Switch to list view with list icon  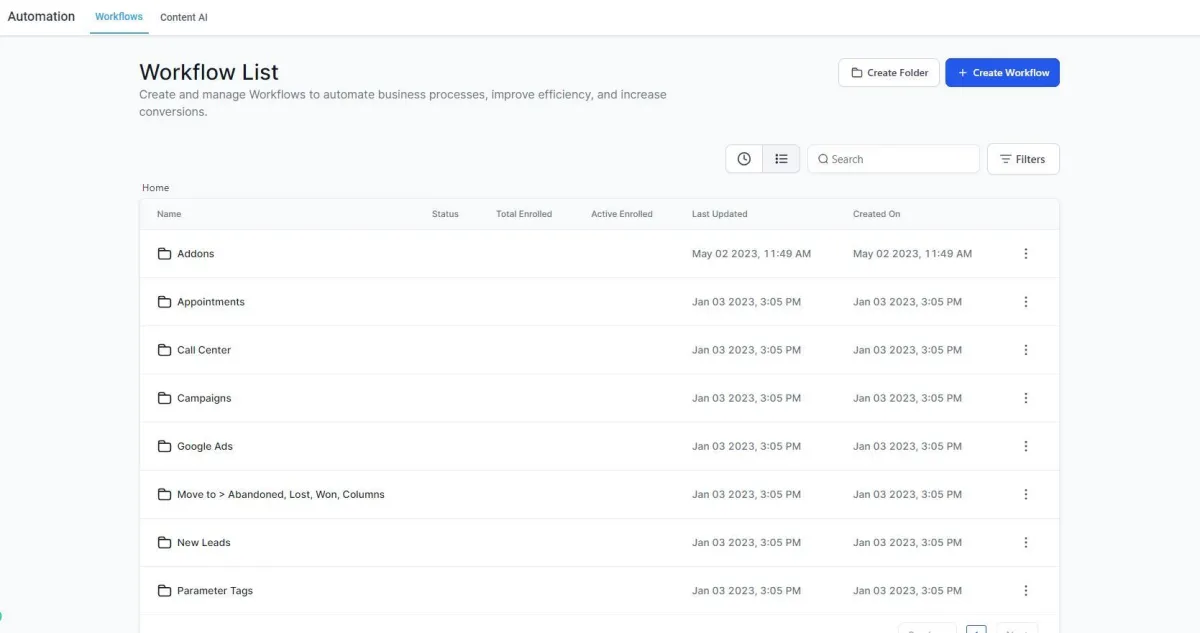click(781, 159)
